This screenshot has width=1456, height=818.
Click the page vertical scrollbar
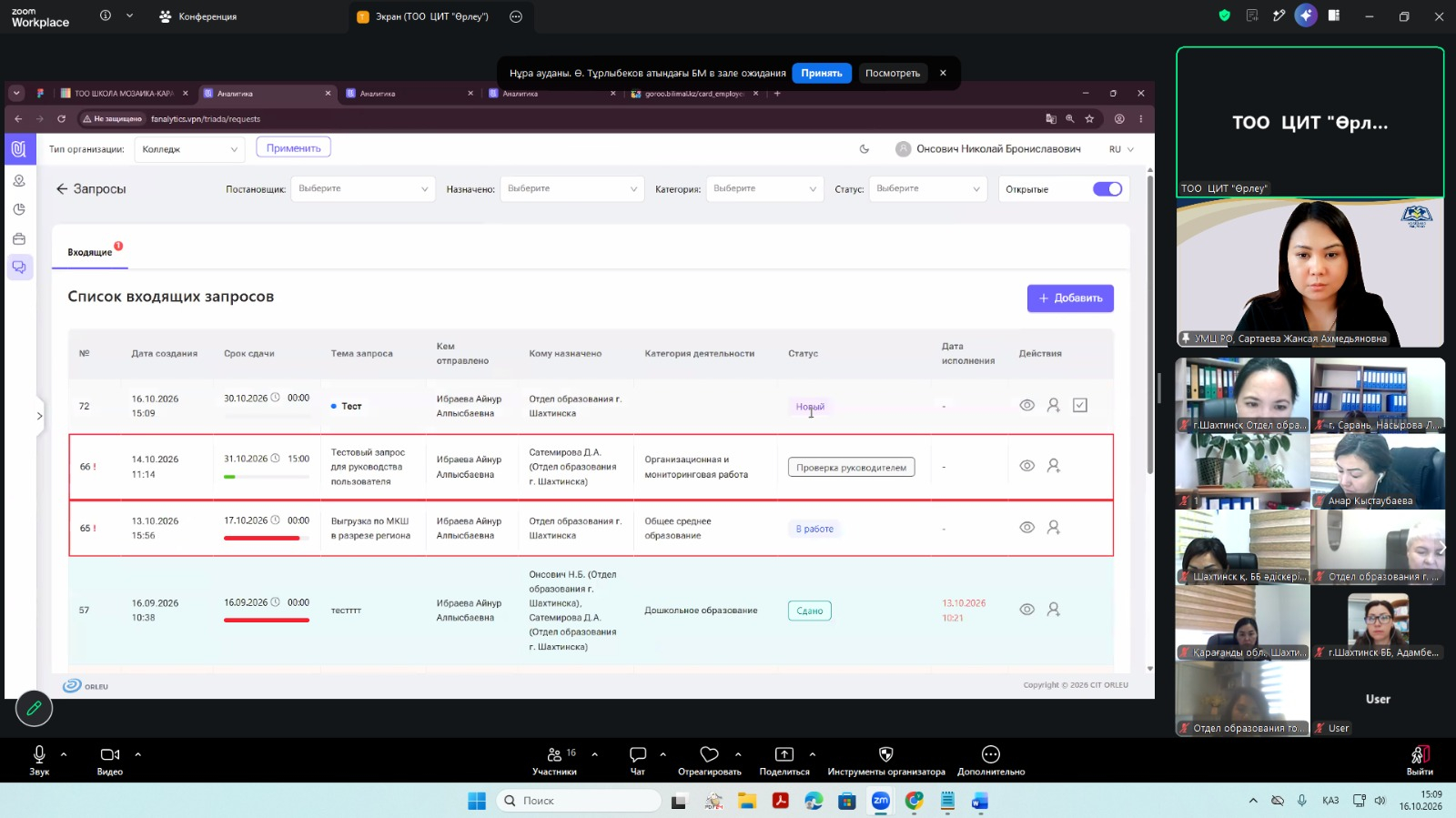point(1150,323)
